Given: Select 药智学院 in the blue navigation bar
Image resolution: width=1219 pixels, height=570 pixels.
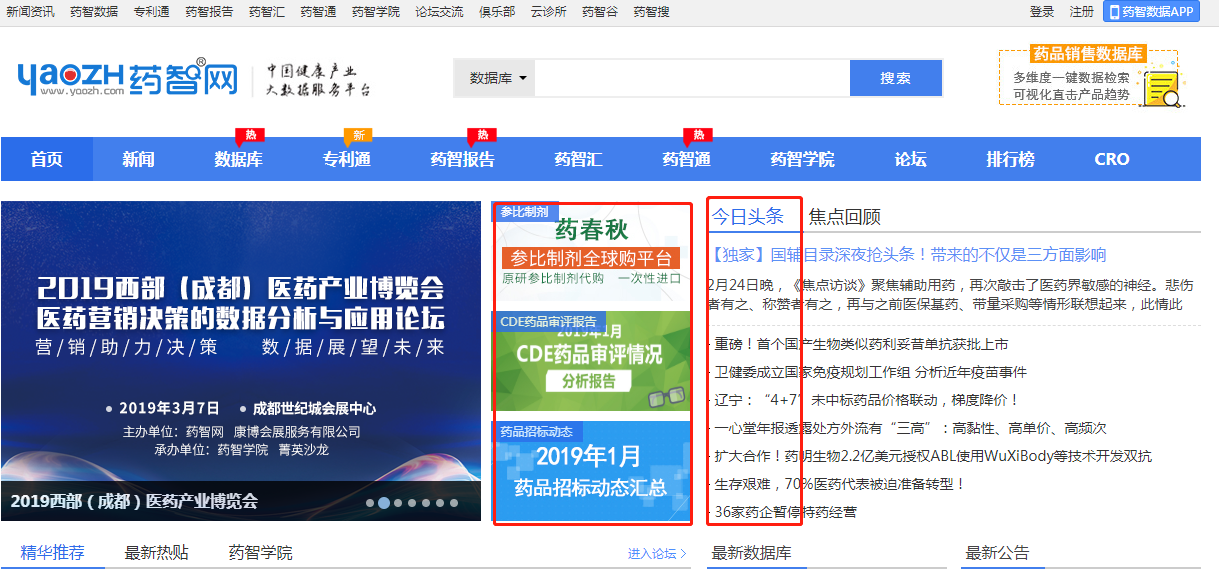Looking at the screenshot, I should tap(802, 159).
